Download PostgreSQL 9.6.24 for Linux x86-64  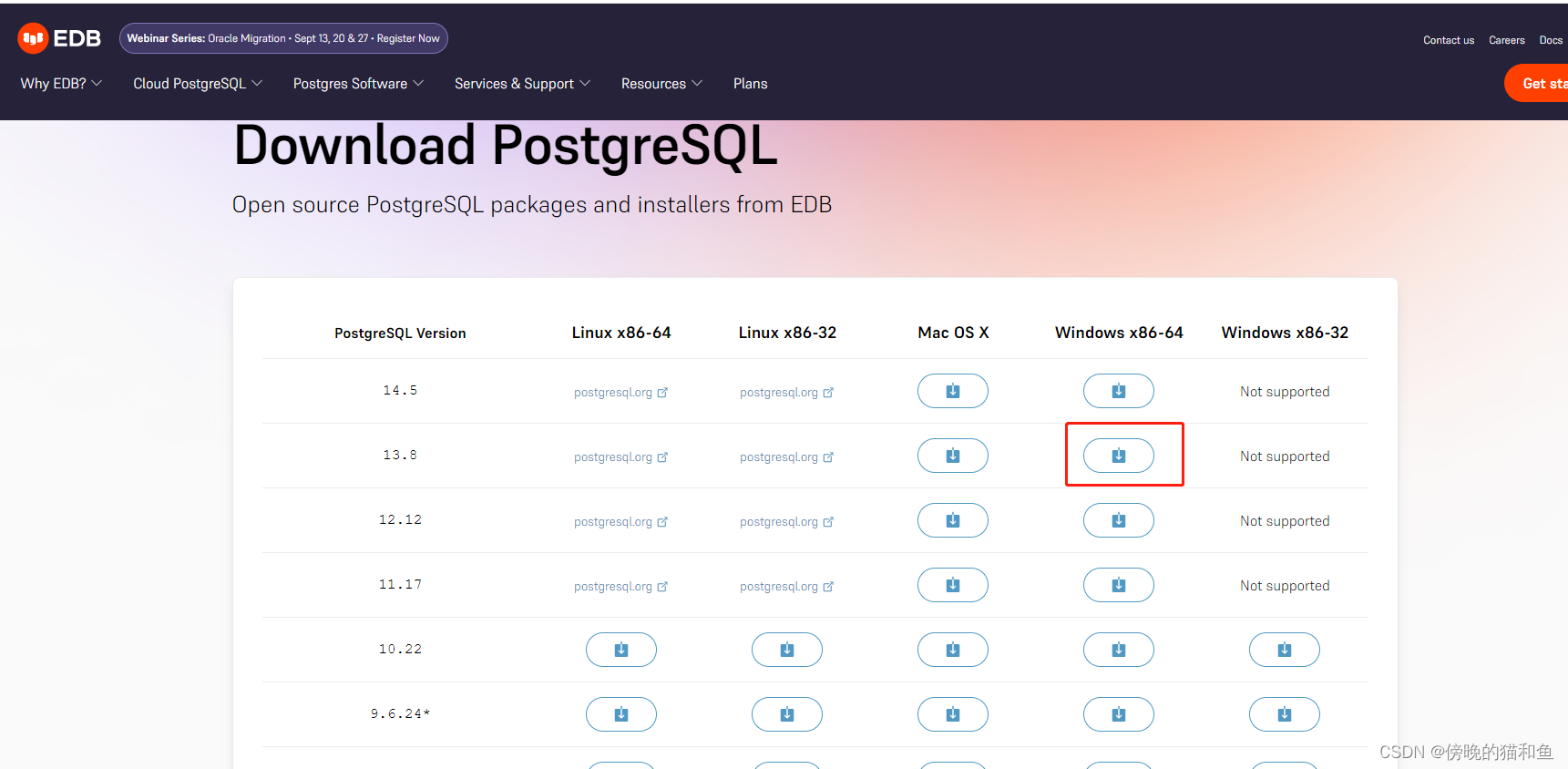point(621,714)
